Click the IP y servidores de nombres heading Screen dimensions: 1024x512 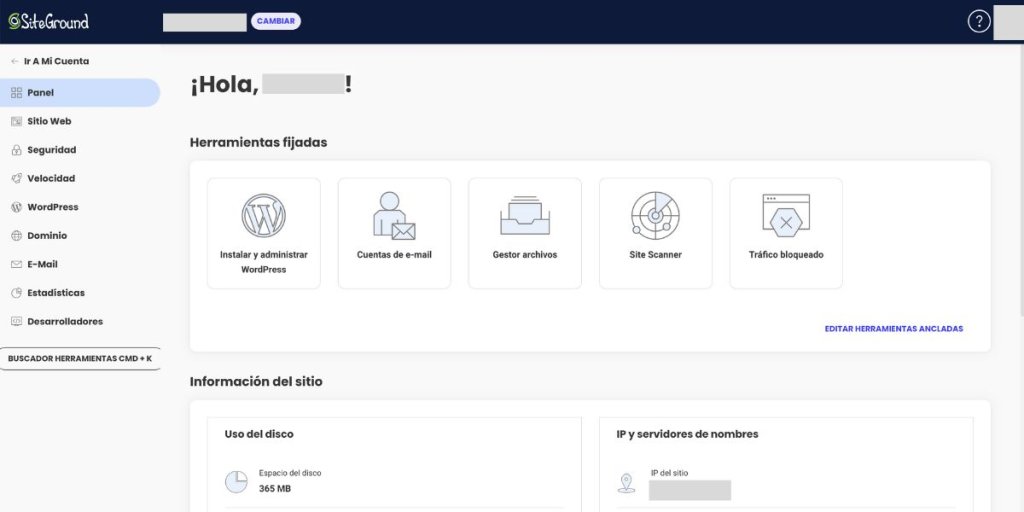coord(687,434)
